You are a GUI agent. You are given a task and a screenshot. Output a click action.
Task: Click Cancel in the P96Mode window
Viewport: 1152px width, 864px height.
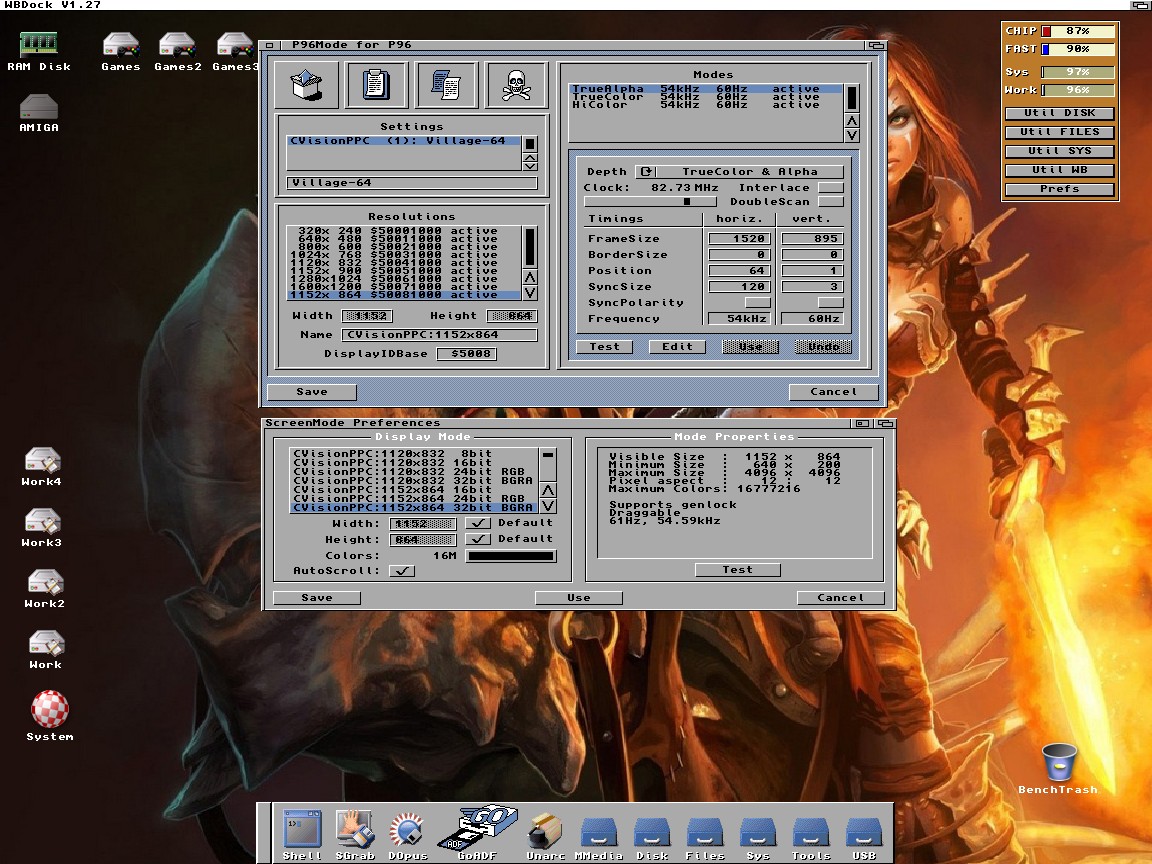point(833,392)
